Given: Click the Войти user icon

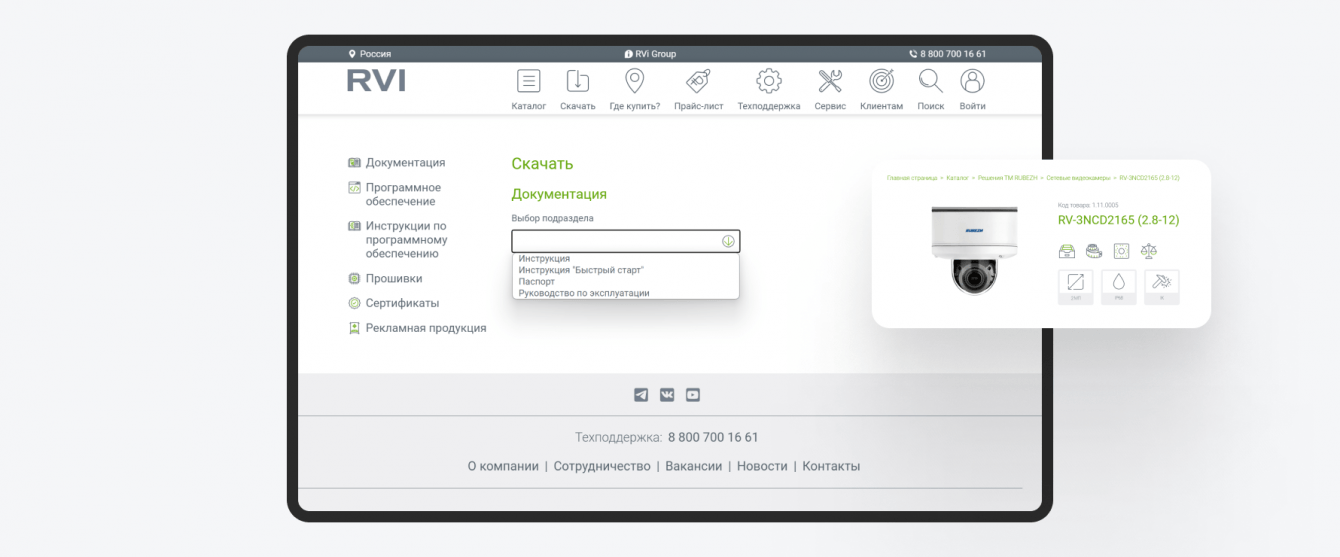Looking at the screenshot, I should (x=972, y=81).
